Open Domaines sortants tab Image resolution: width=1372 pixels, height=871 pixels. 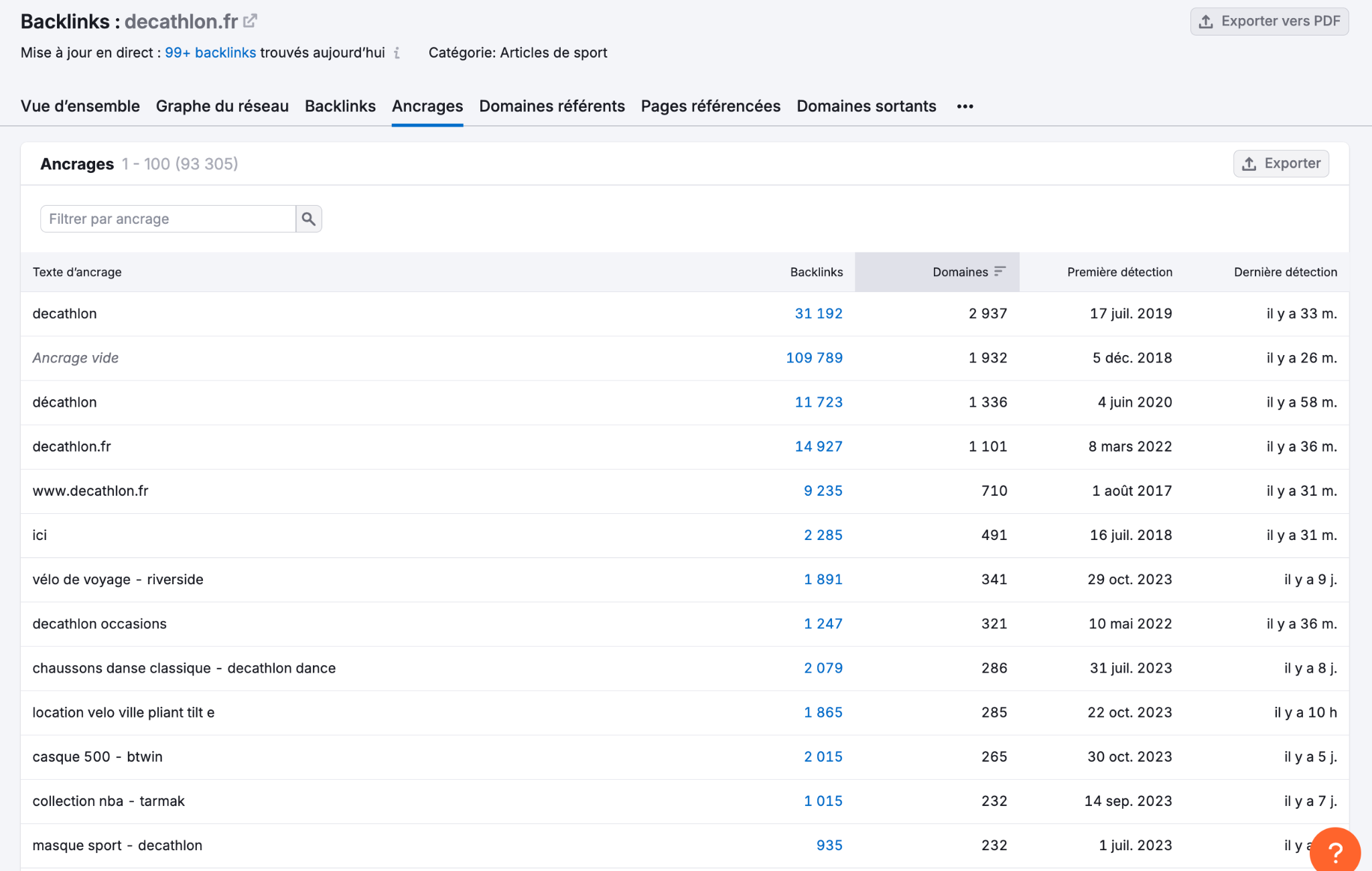click(x=866, y=106)
